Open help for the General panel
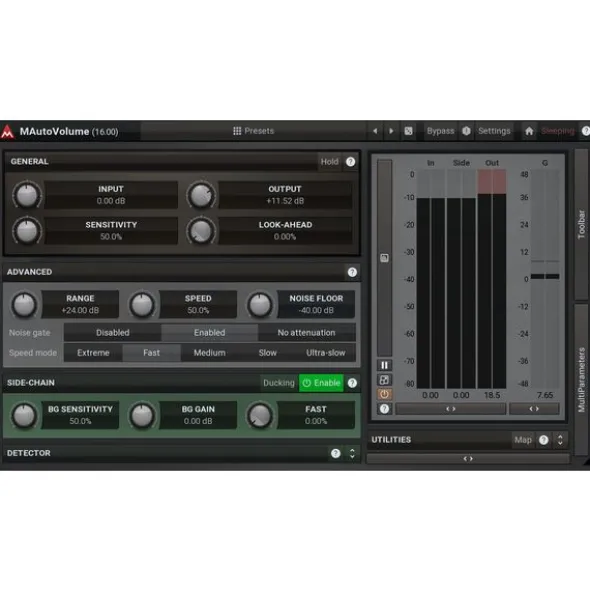 tap(351, 162)
